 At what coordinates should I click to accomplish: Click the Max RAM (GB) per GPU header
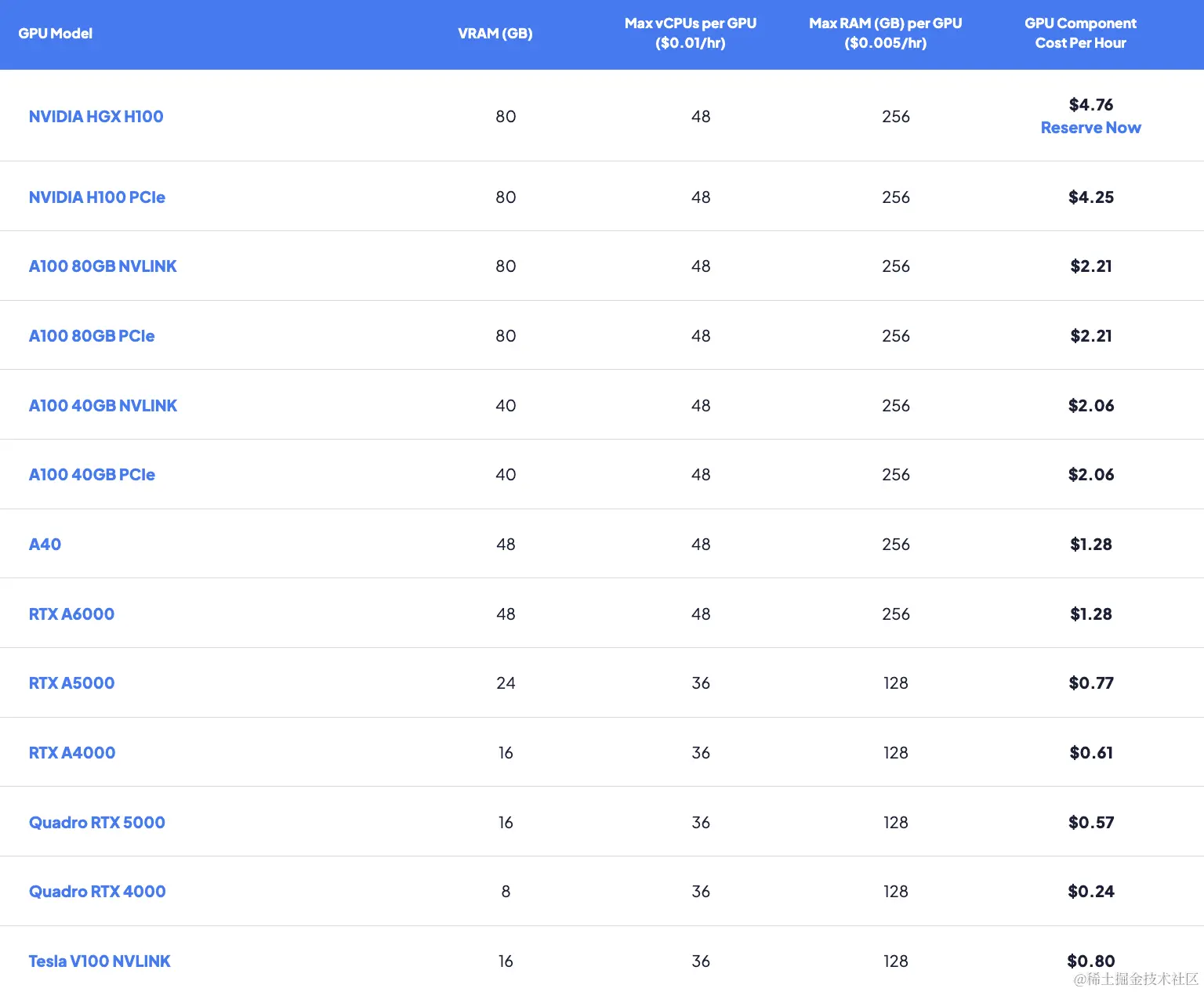tap(886, 33)
